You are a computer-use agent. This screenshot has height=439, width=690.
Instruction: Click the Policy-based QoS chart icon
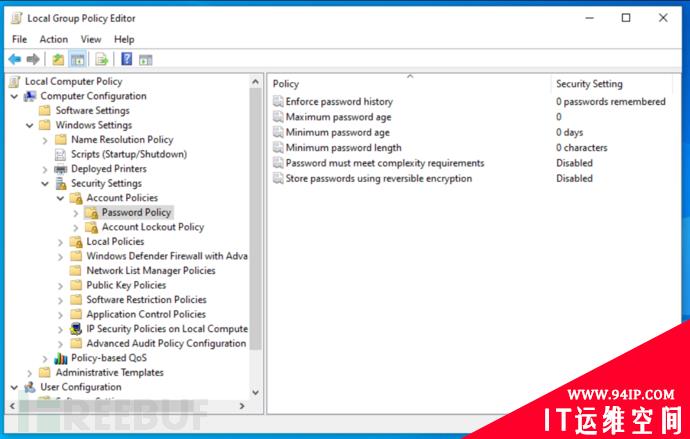(x=60, y=358)
